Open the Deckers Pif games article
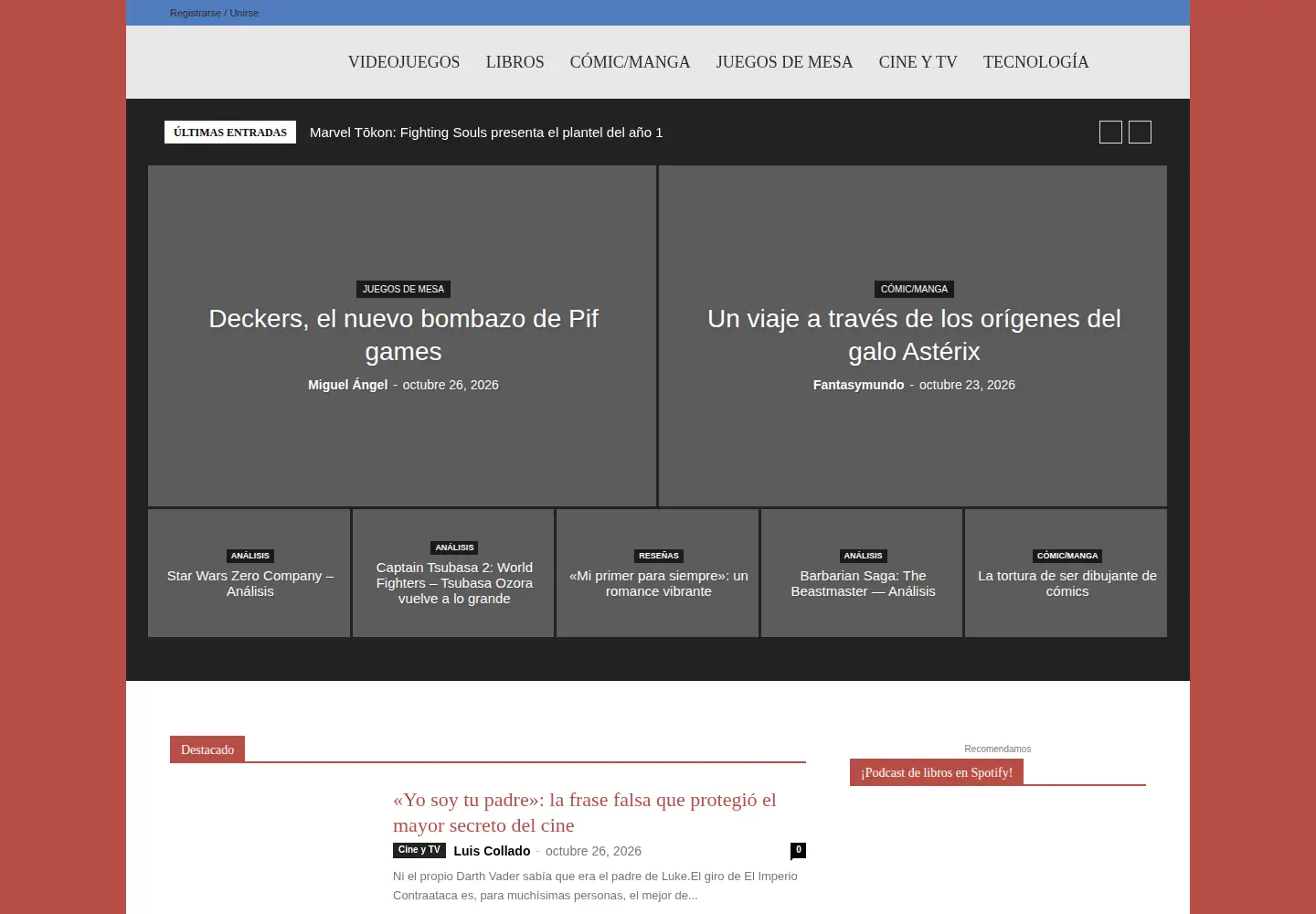This screenshot has width=1316, height=914. pyautogui.click(x=403, y=335)
